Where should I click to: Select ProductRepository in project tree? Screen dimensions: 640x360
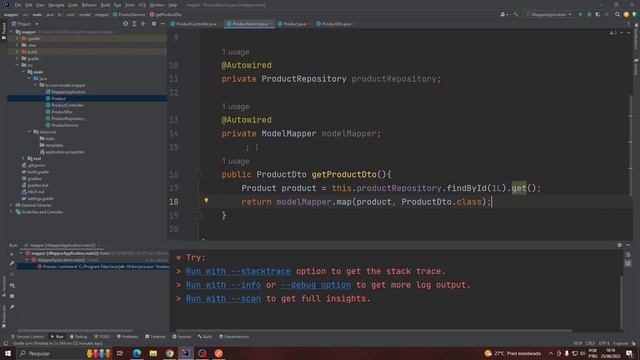68,118
